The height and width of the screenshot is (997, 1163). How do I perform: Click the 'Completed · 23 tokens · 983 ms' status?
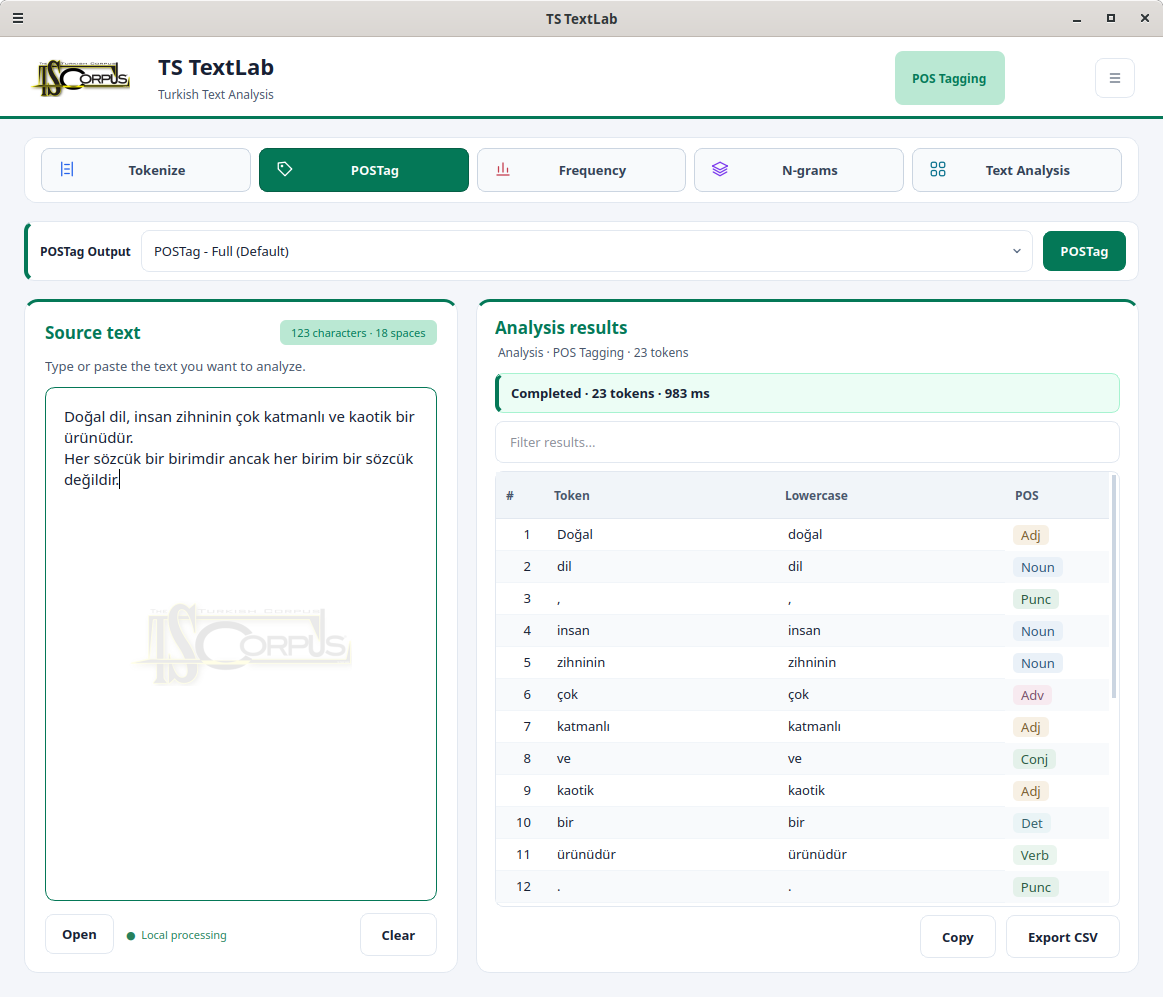[x=807, y=393]
